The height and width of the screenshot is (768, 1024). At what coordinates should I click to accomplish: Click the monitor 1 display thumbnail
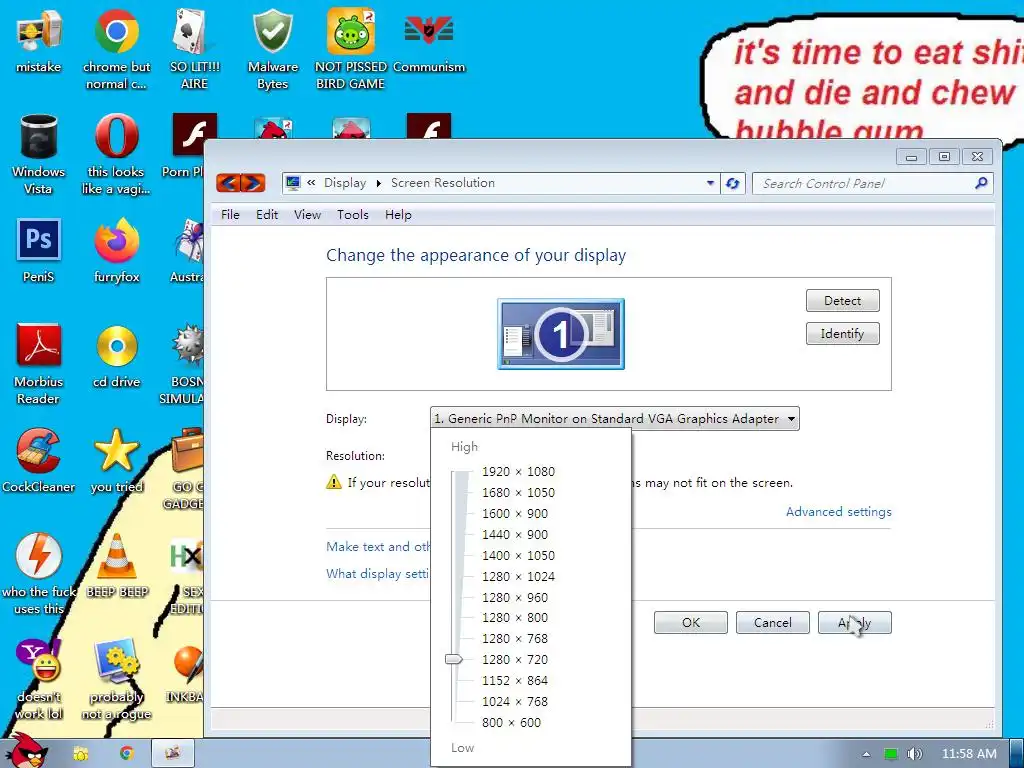(x=560, y=334)
